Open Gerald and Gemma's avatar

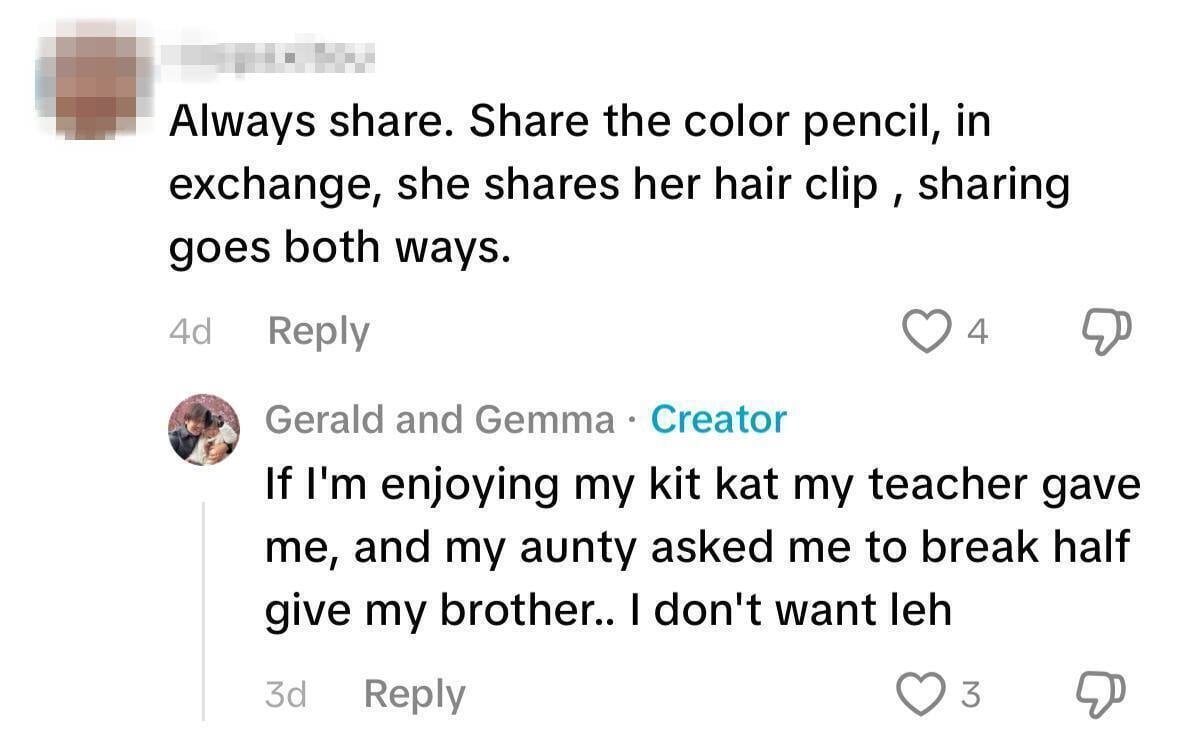point(203,429)
